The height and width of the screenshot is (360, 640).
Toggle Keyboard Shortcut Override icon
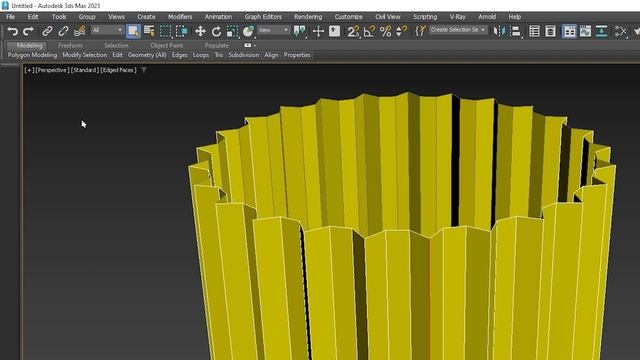pyautogui.click(x=334, y=31)
